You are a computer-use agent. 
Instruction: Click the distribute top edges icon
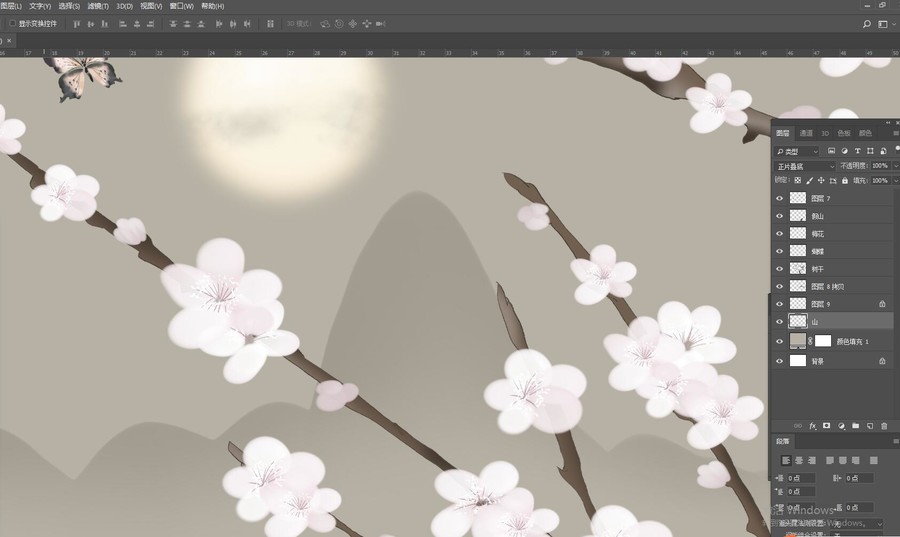click(173, 24)
